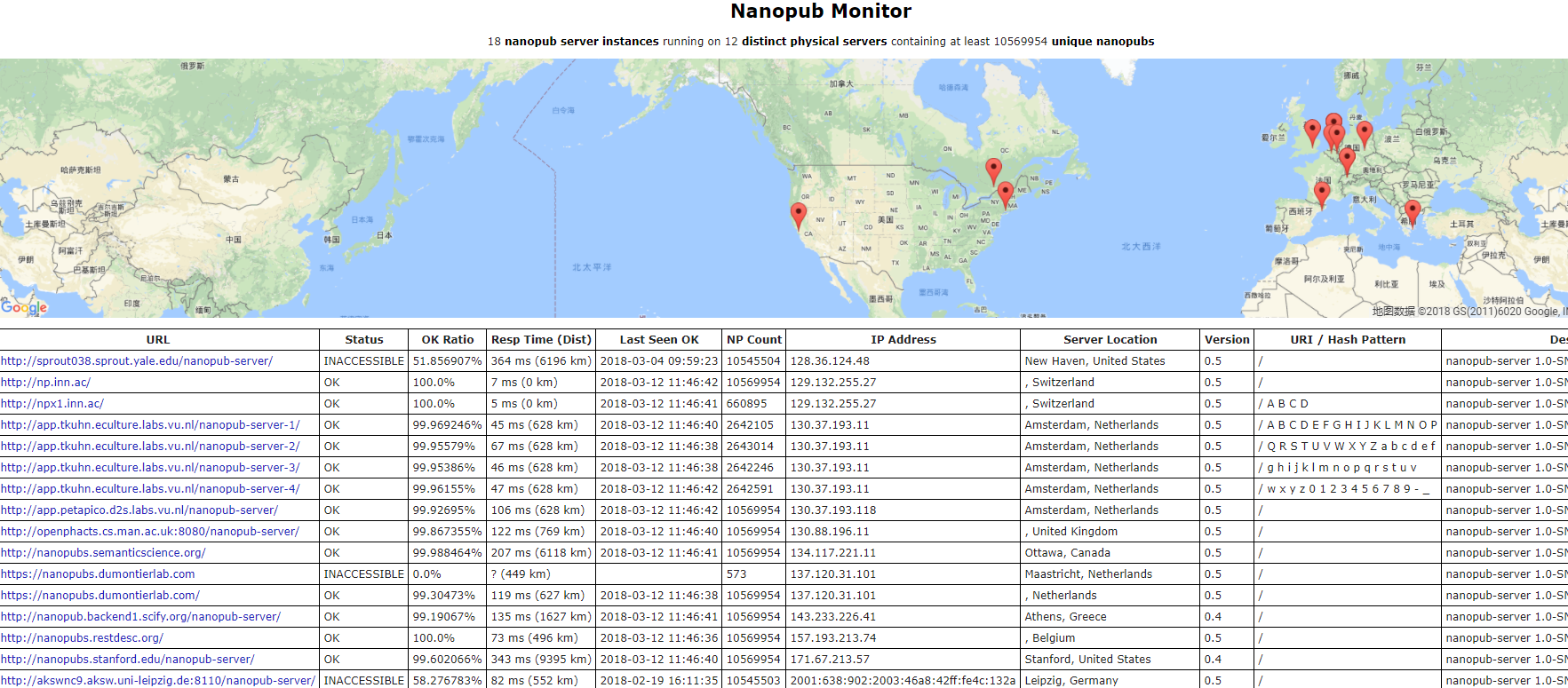
Task: Click the 573 NP count cell
Action: click(x=754, y=574)
